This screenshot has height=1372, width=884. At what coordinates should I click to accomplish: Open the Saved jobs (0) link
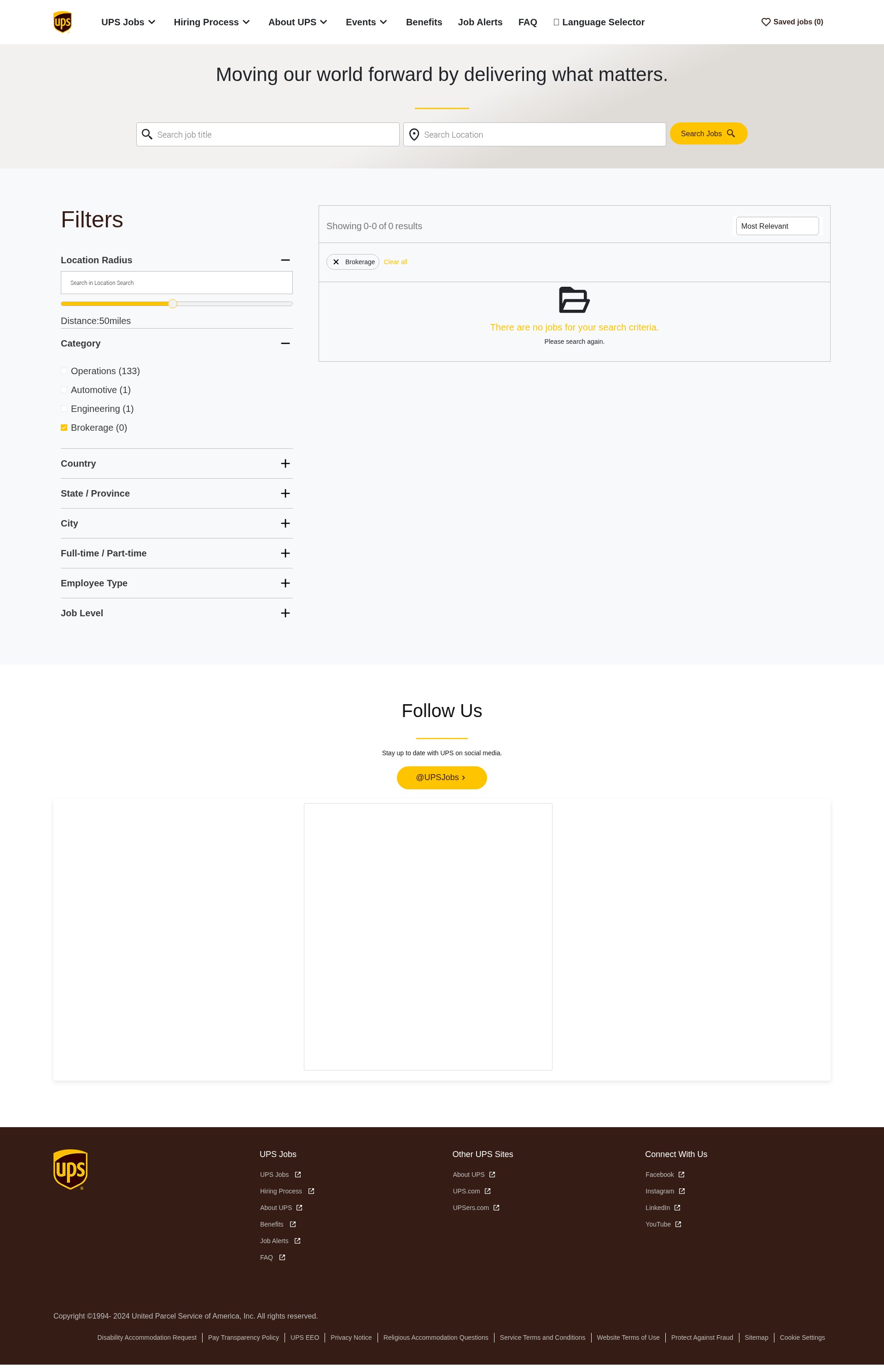tap(792, 22)
